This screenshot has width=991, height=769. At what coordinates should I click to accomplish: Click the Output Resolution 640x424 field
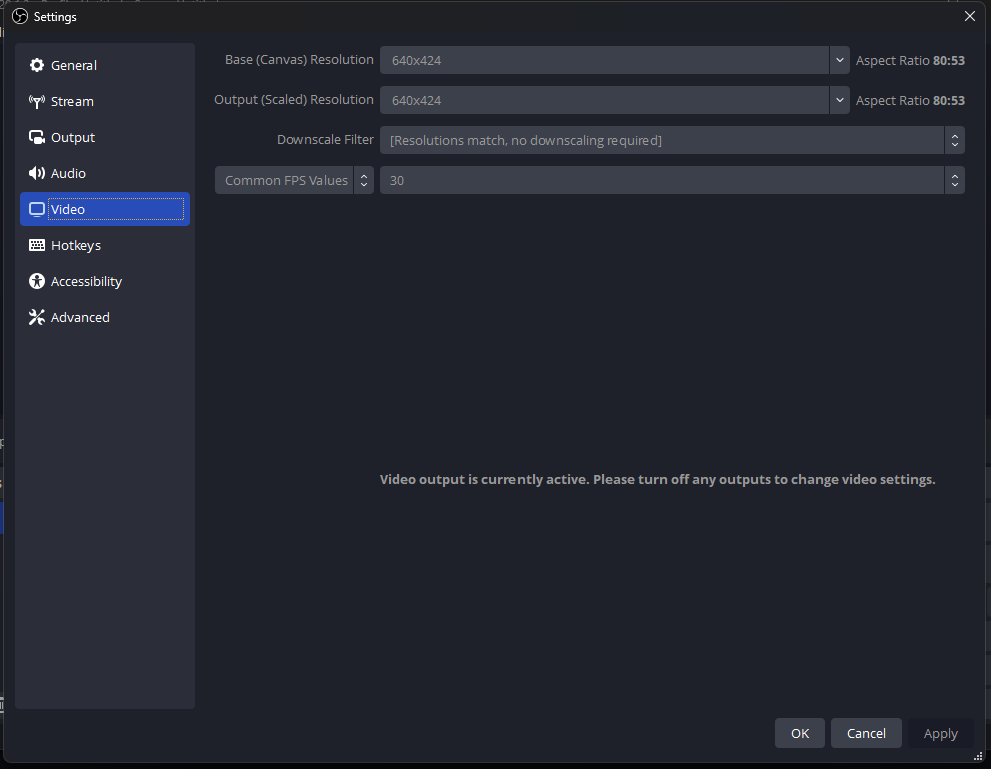[x=604, y=100]
